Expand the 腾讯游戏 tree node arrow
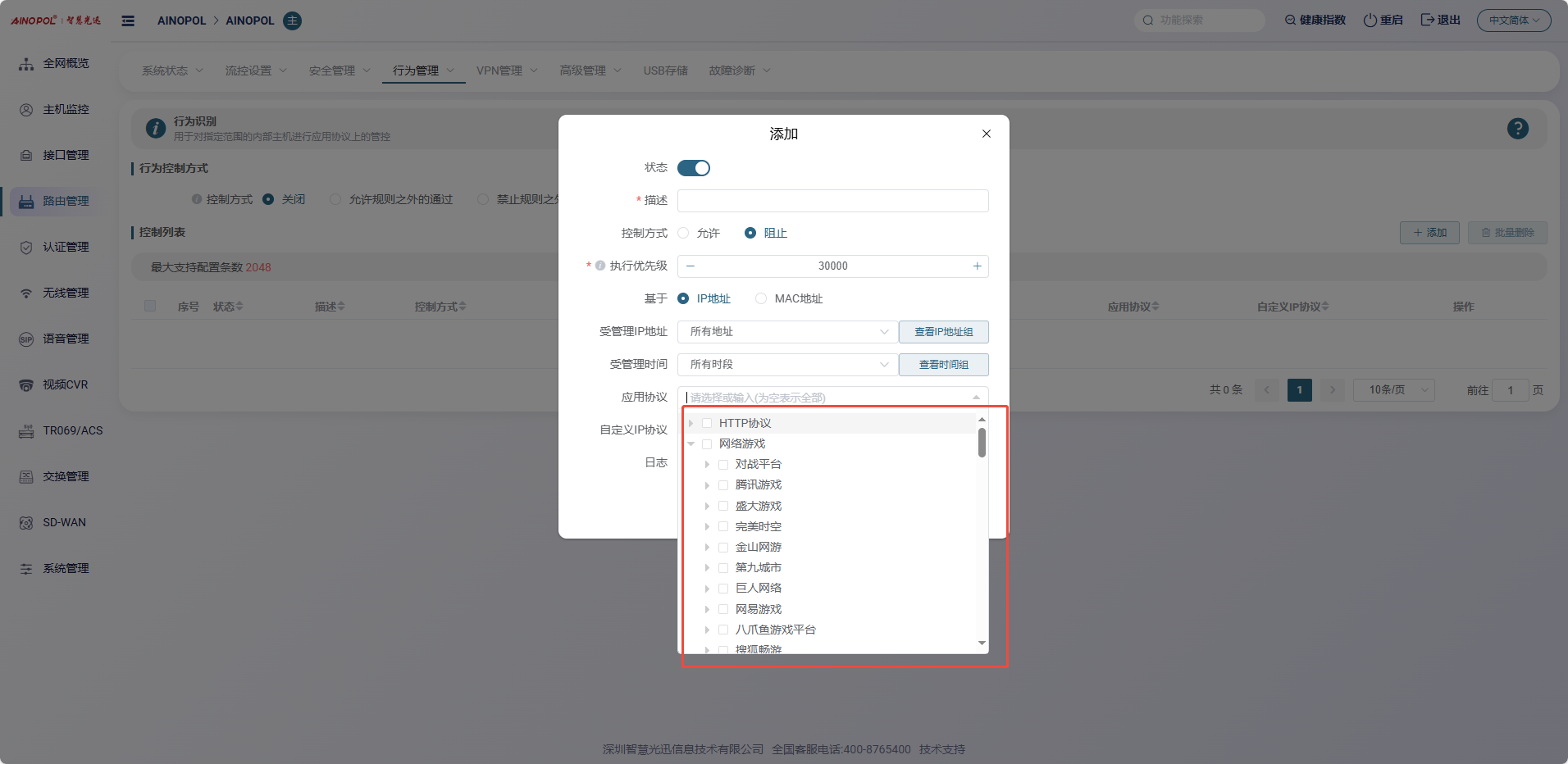The width and height of the screenshot is (1568, 764). (707, 485)
